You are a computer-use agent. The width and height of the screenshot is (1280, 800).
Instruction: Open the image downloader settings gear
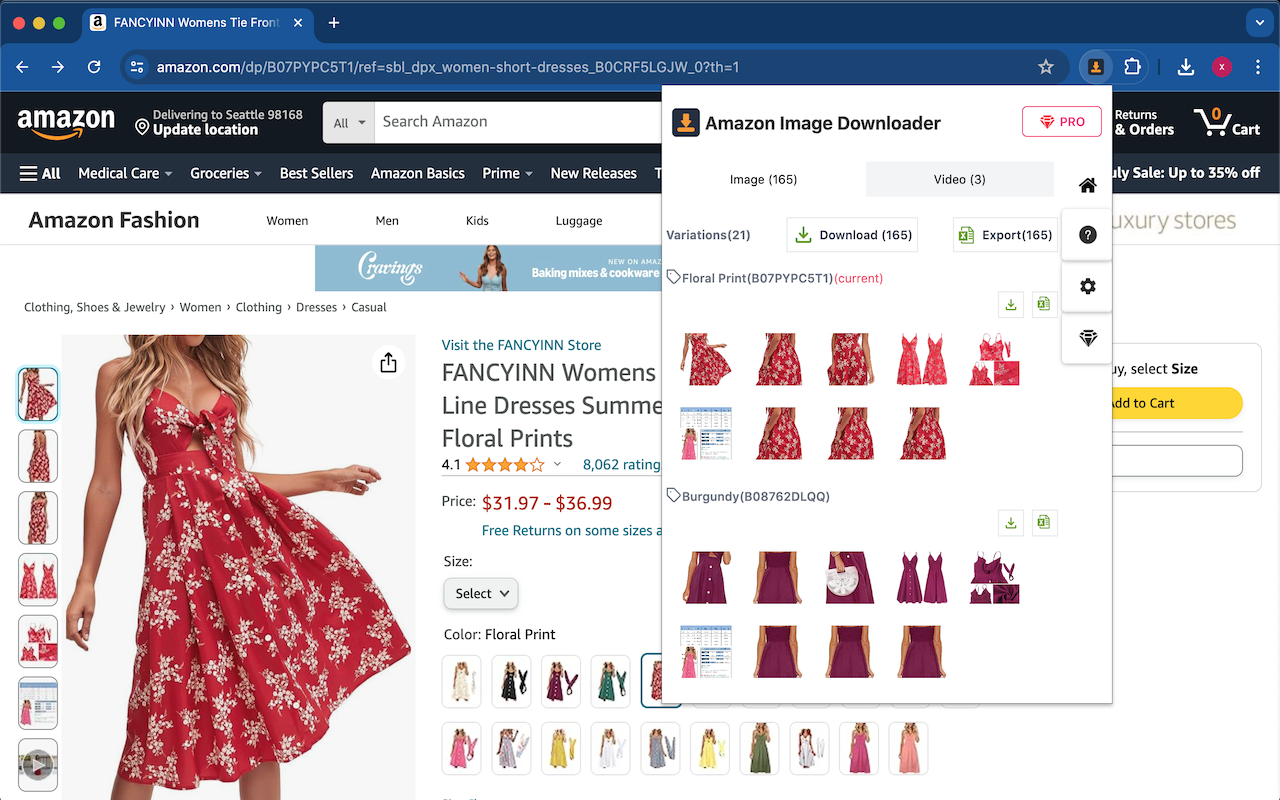click(x=1088, y=286)
